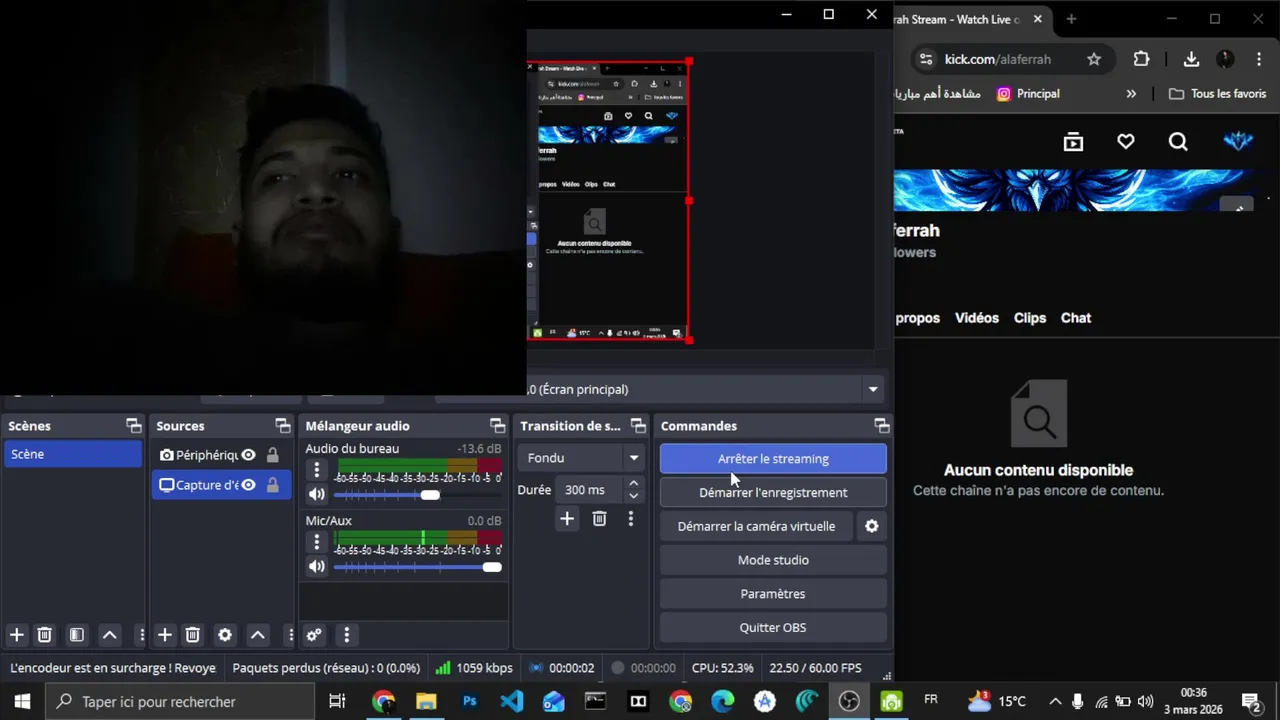Open Principal Instagram bookmark

click(1028, 94)
